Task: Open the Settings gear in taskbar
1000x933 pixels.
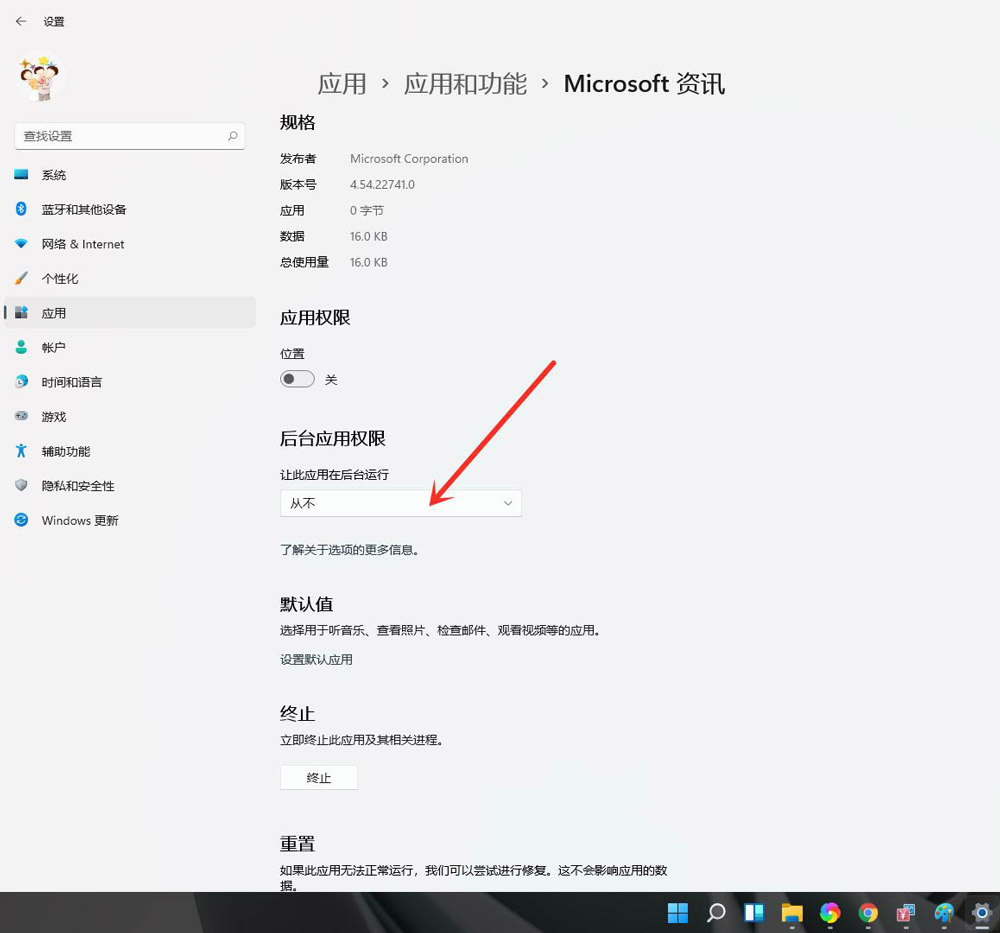Action: pos(982,913)
